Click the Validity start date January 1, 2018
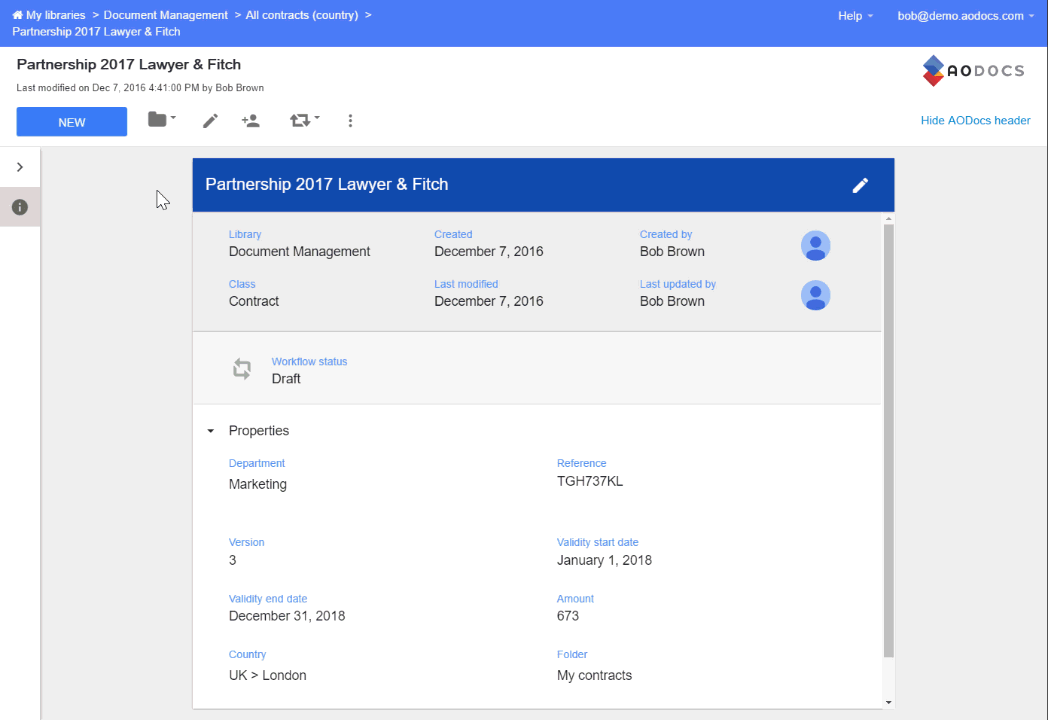This screenshot has width=1048, height=720. point(604,560)
